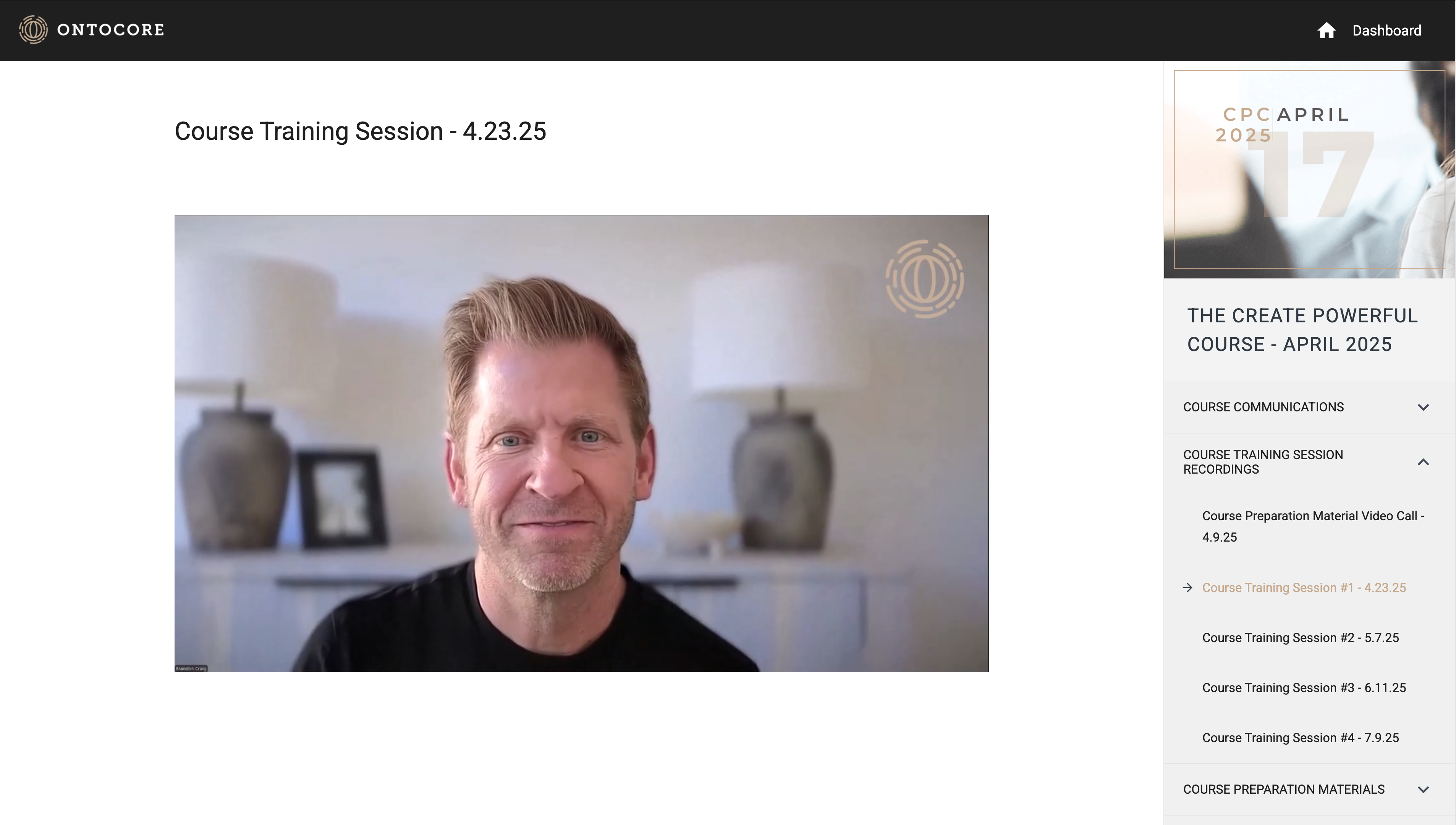Expand the Course Communications chevron

1423,407
